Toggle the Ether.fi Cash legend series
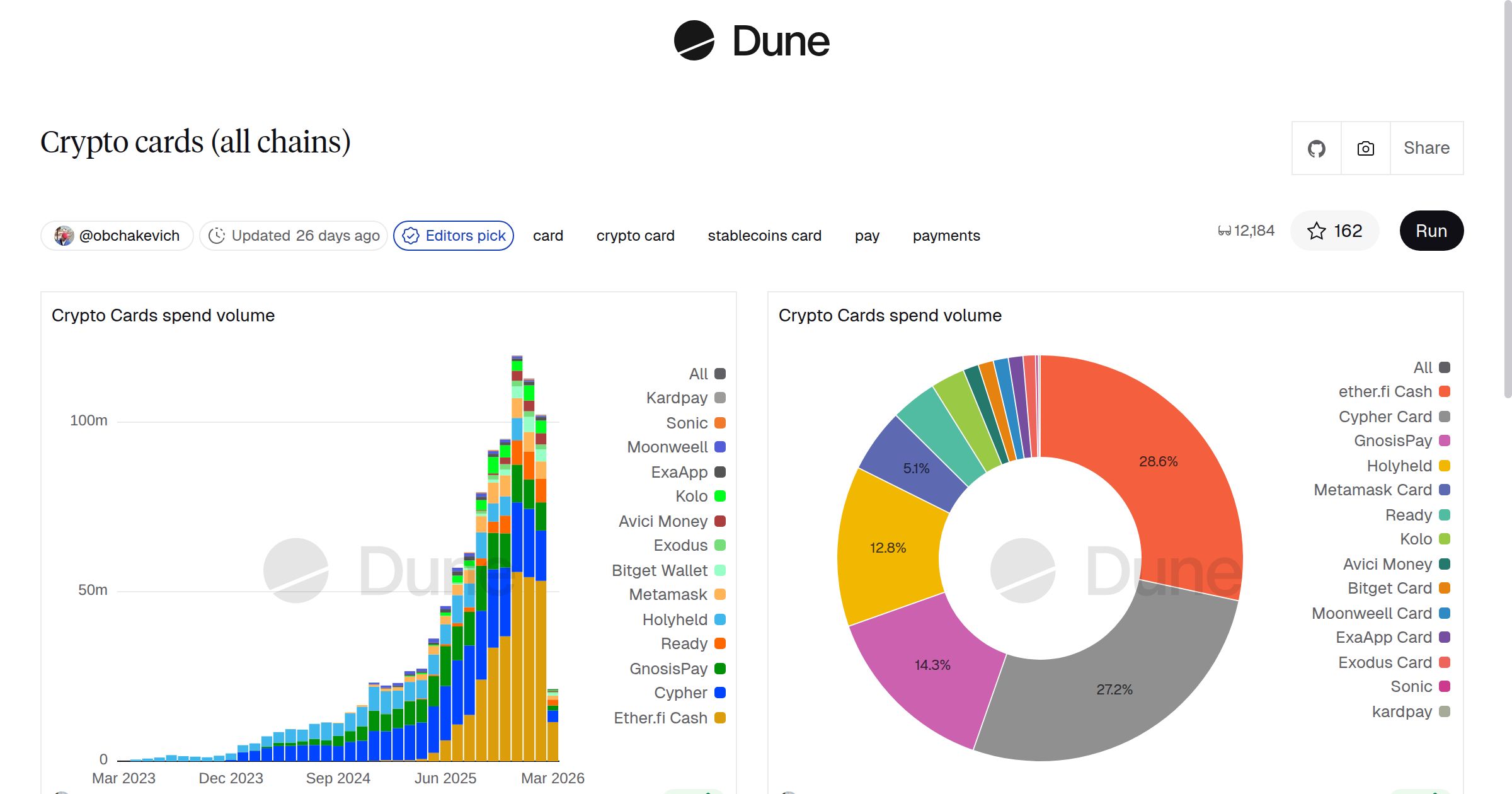Viewport: 1512px width, 794px height. (x=660, y=718)
